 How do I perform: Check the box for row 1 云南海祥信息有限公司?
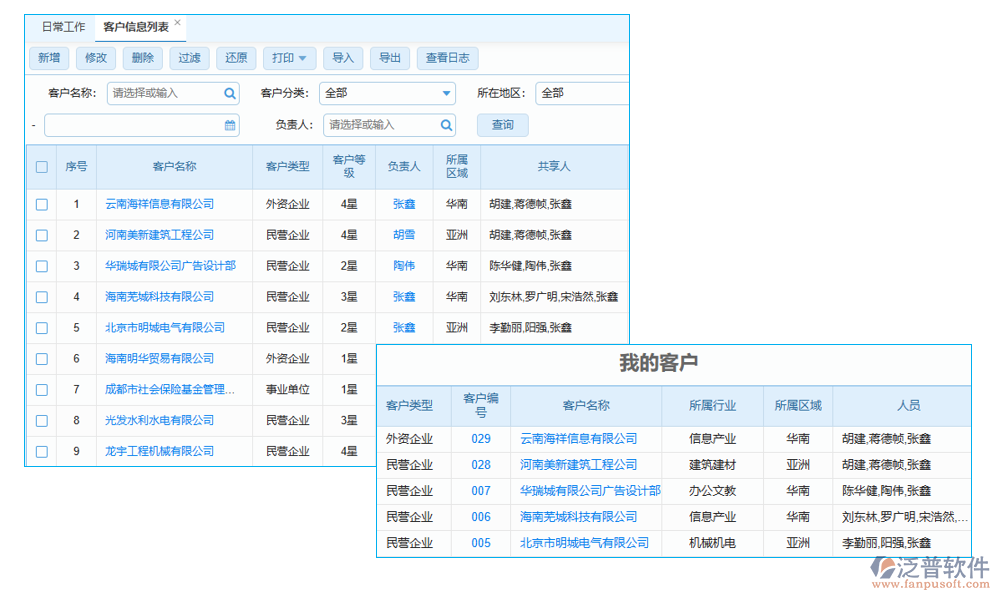pyautogui.click(x=42, y=205)
